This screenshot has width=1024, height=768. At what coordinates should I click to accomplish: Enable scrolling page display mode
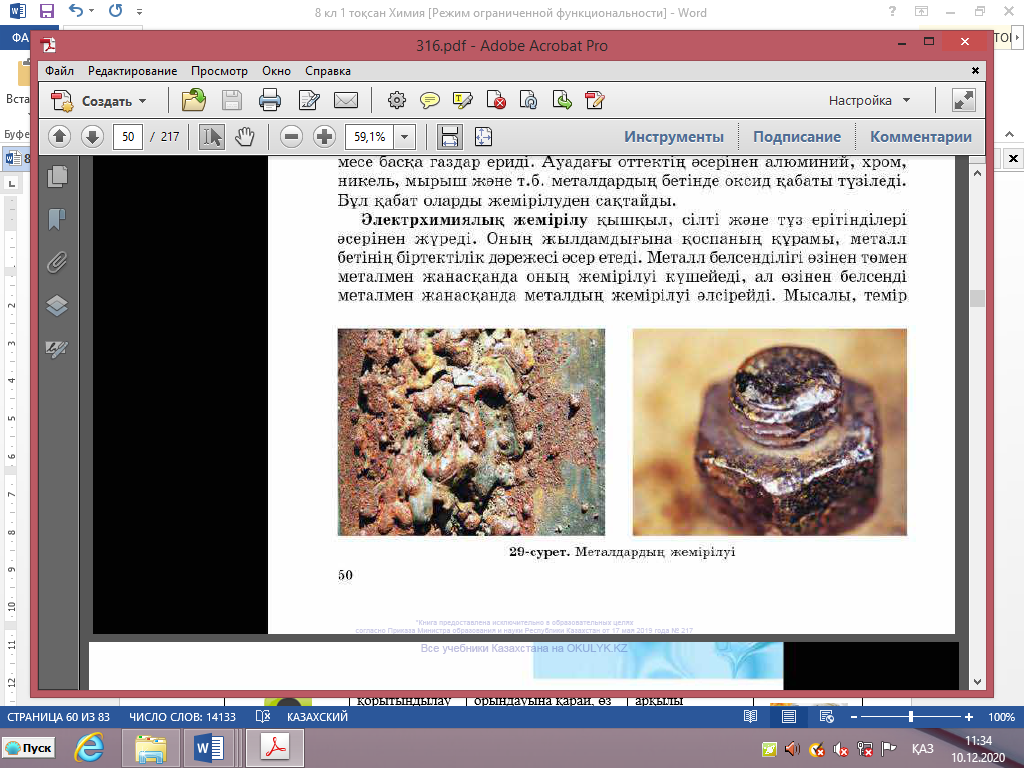tap(449, 137)
